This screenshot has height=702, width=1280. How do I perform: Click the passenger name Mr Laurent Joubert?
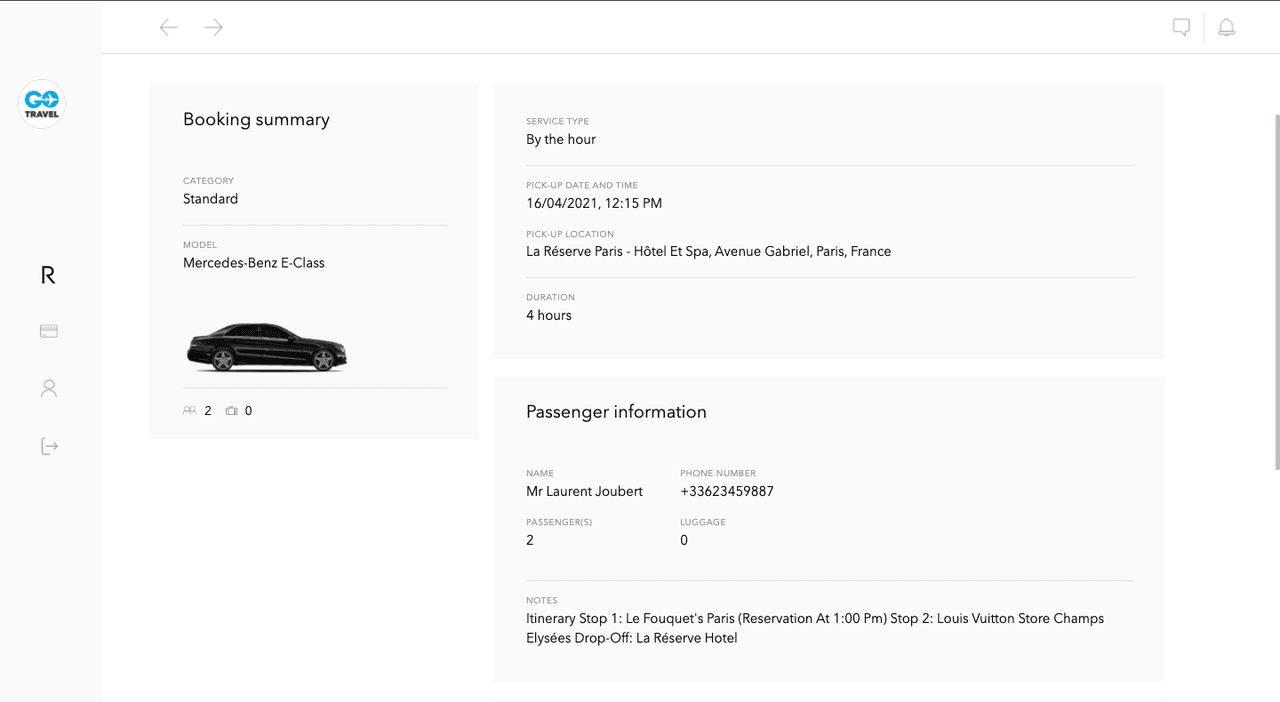pyautogui.click(x=584, y=491)
